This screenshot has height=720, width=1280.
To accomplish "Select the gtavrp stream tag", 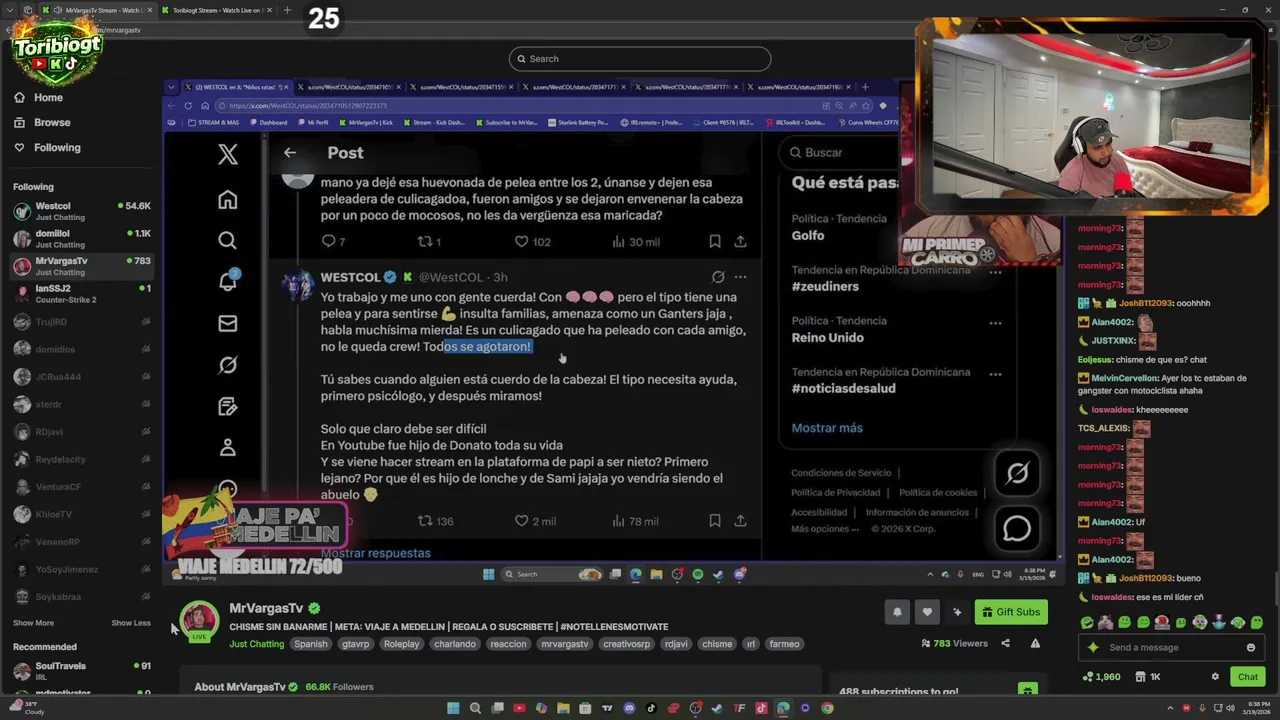I will (356, 644).
